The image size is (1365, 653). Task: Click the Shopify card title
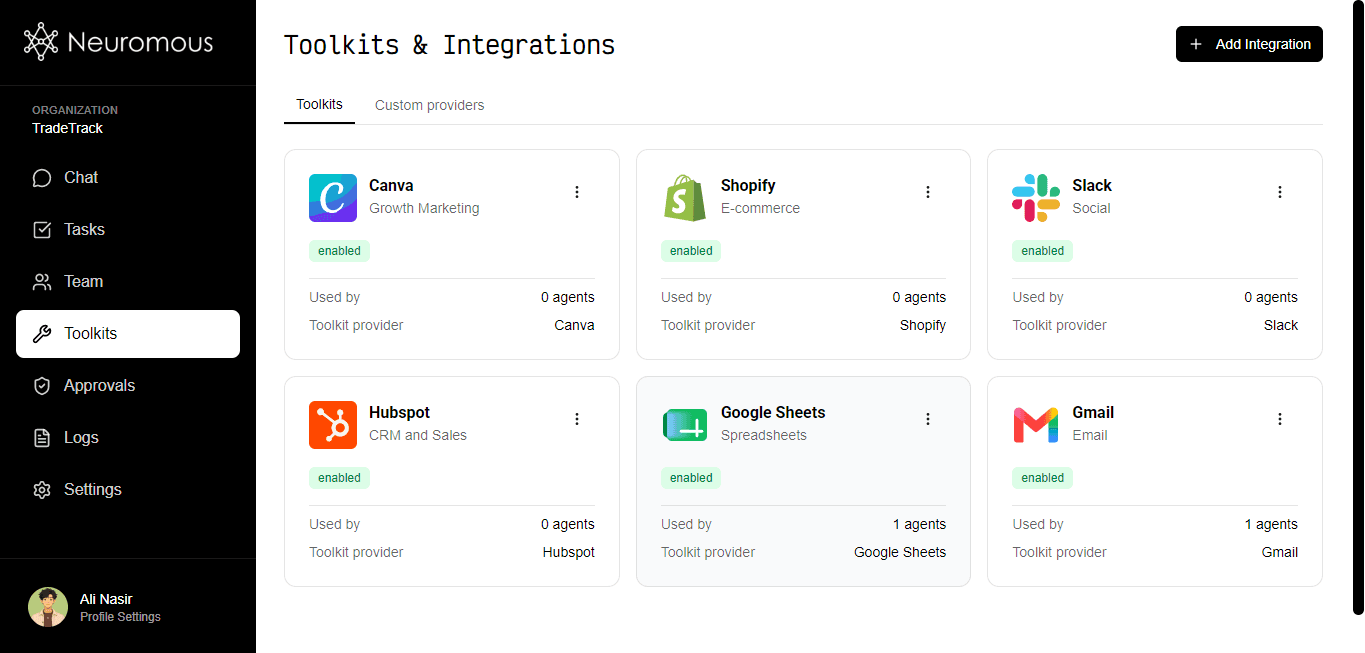click(748, 185)
